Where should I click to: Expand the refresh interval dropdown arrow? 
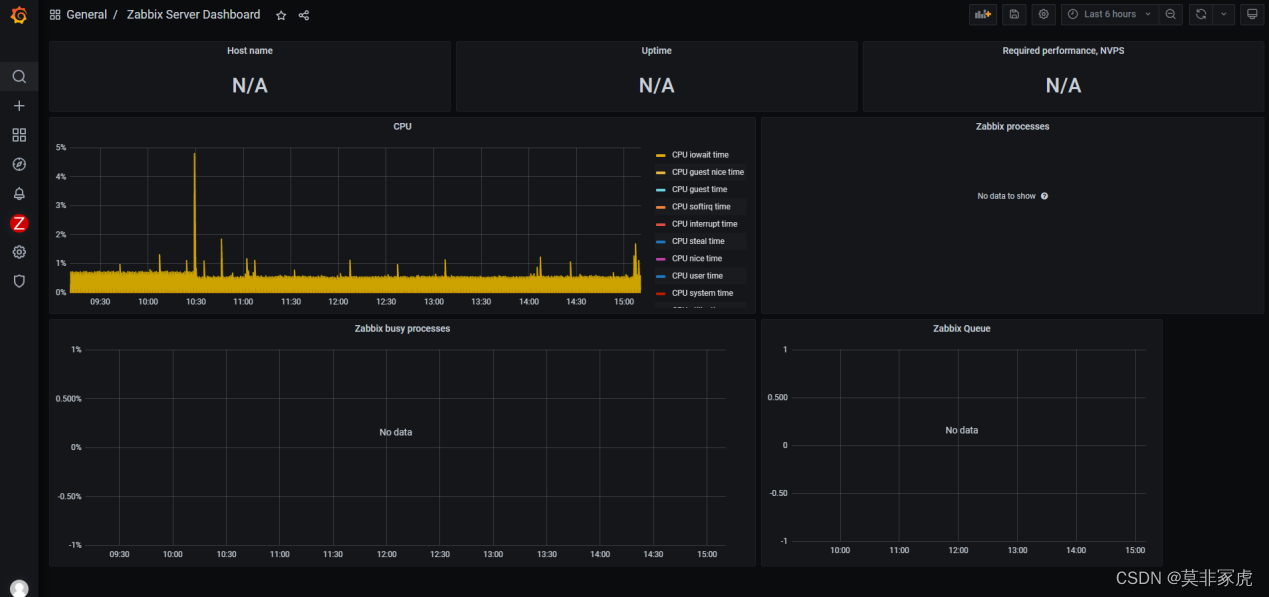coord(1225,14)
